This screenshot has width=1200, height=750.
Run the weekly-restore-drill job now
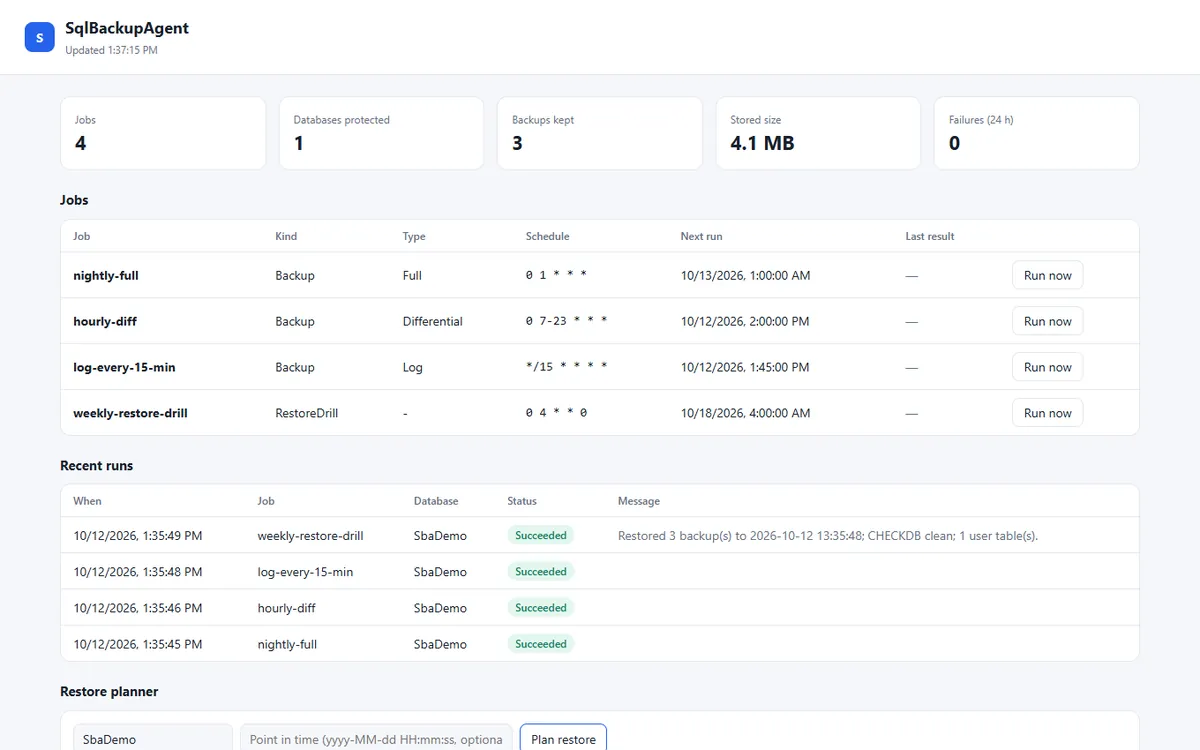[1047, 413]
